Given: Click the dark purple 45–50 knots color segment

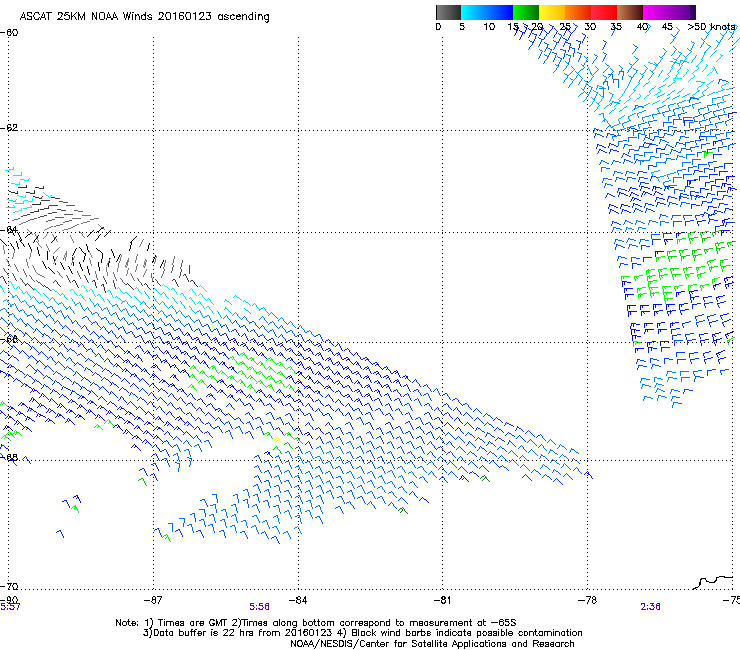Looking at the screenshot, I should coord(682,12).
